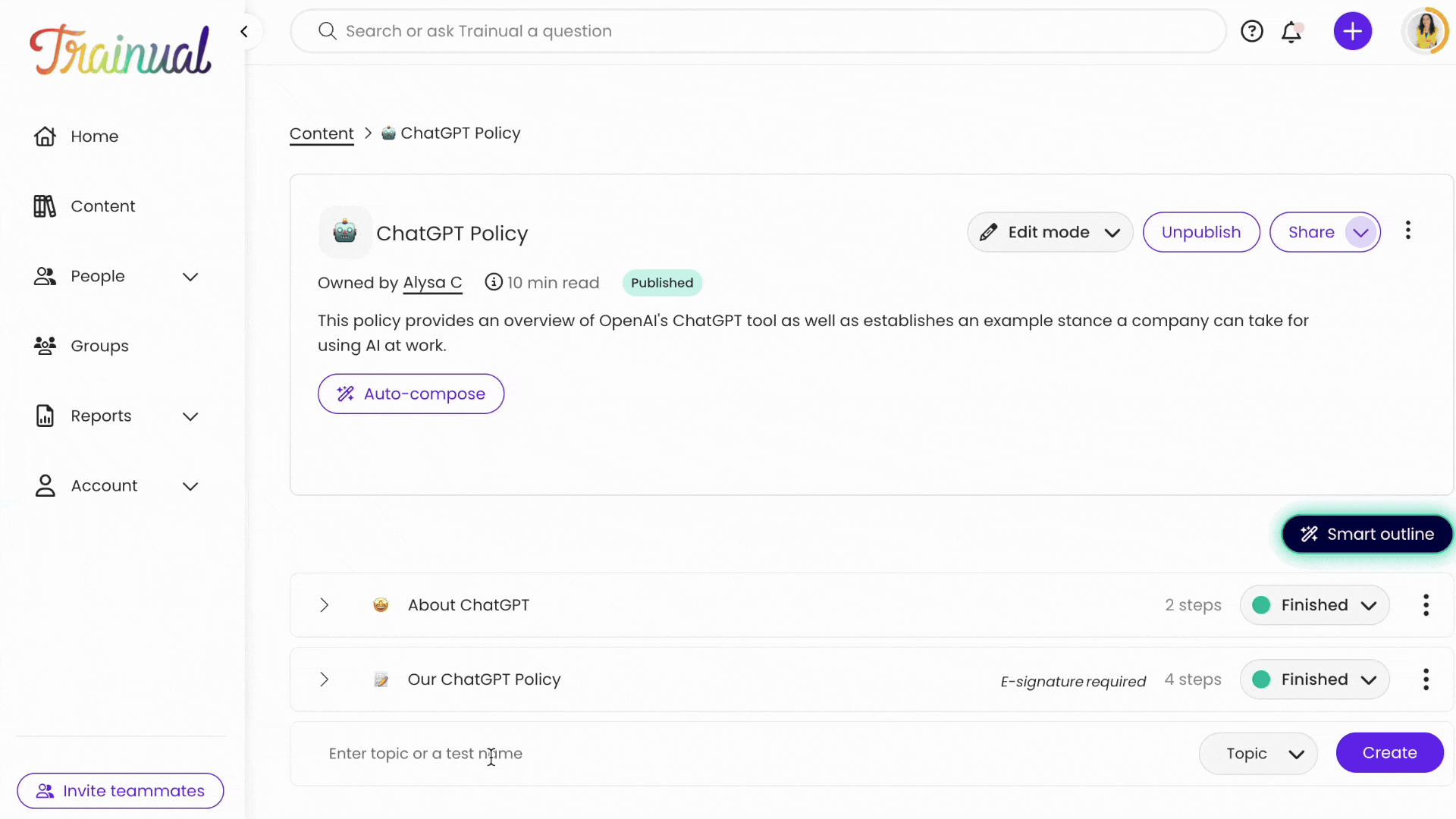Open the Topic type dropdown

(1257, 753)
